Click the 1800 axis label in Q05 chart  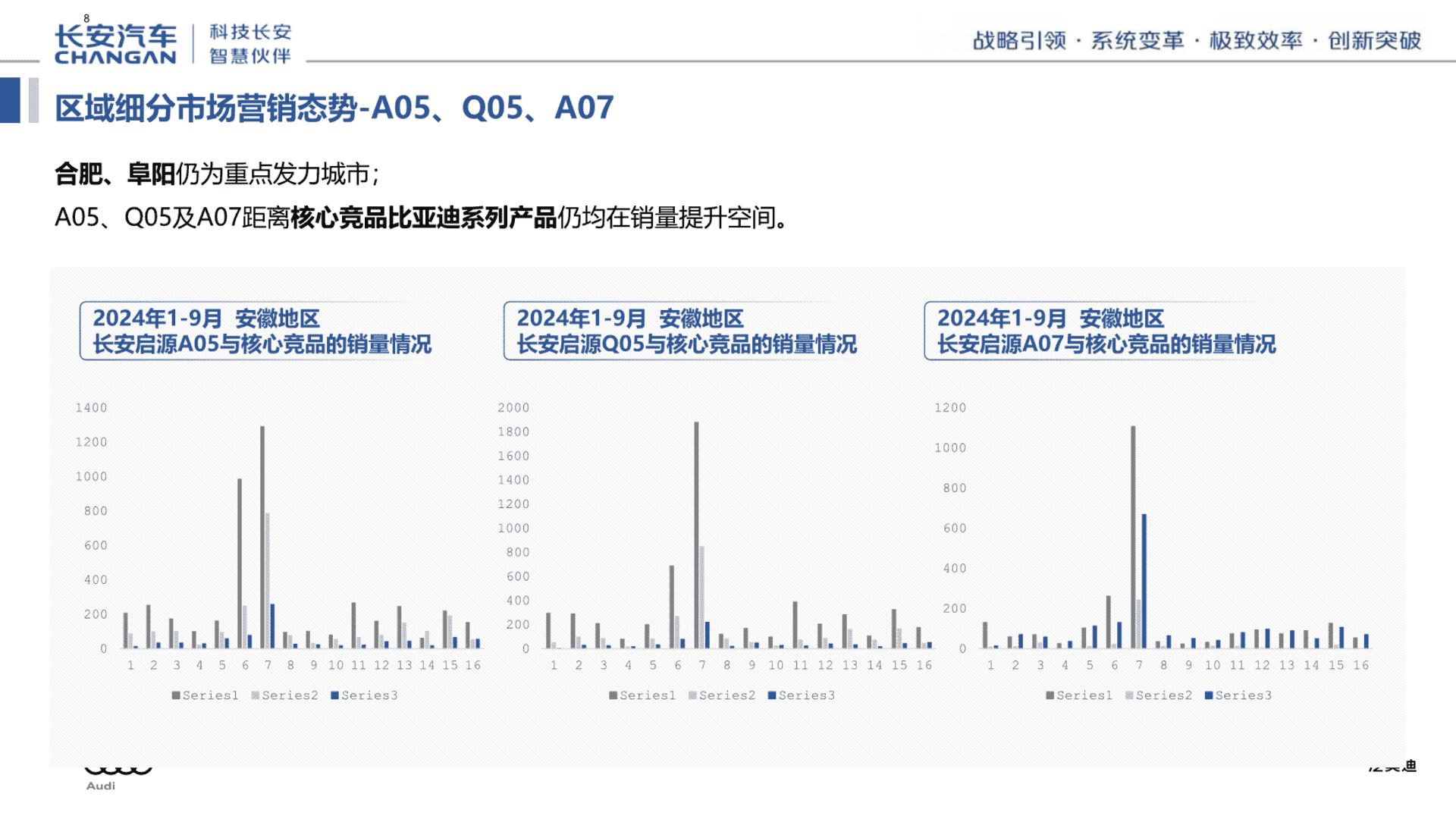513,432
